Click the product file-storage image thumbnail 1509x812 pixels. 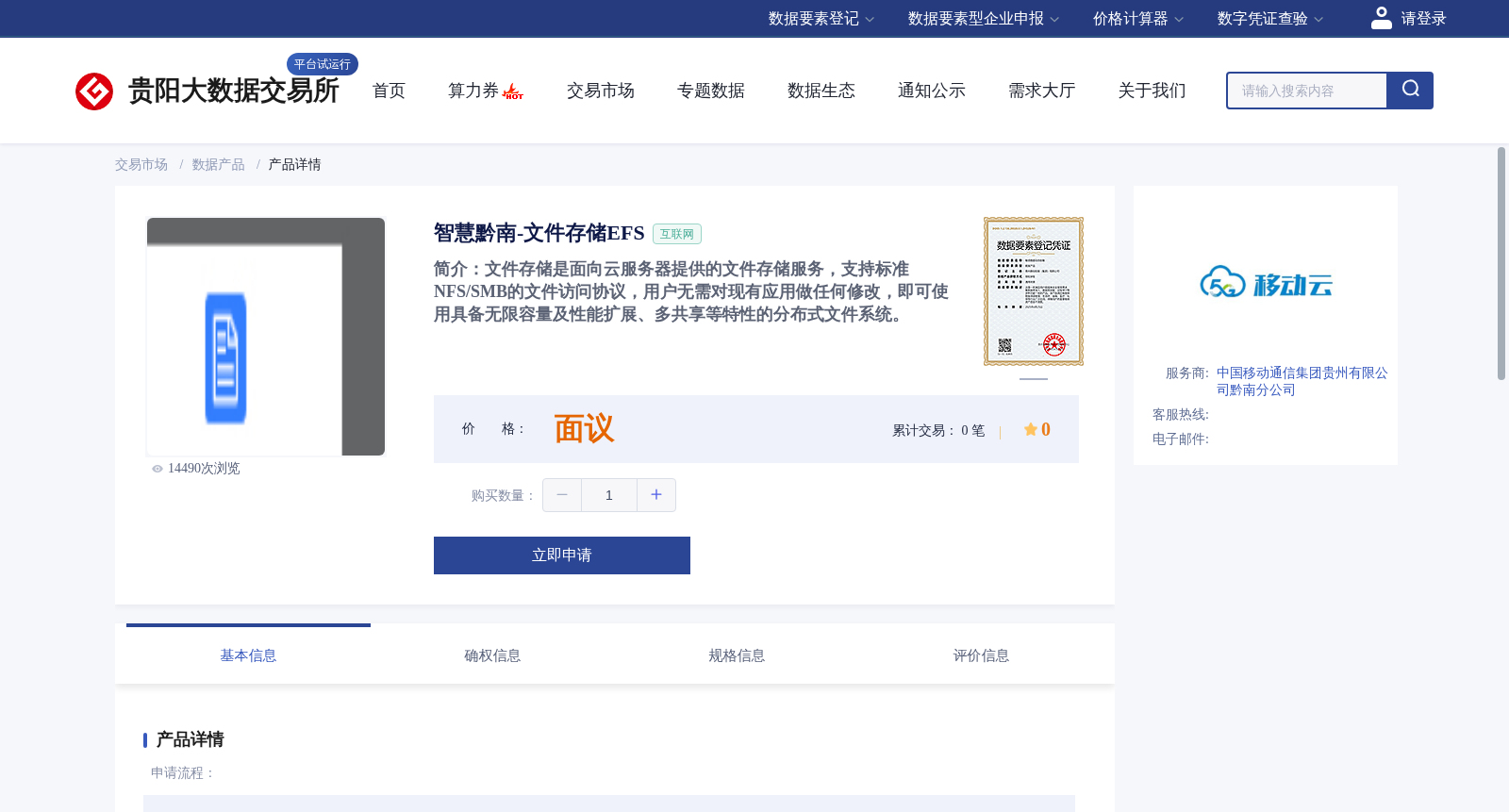click(266, 337)
